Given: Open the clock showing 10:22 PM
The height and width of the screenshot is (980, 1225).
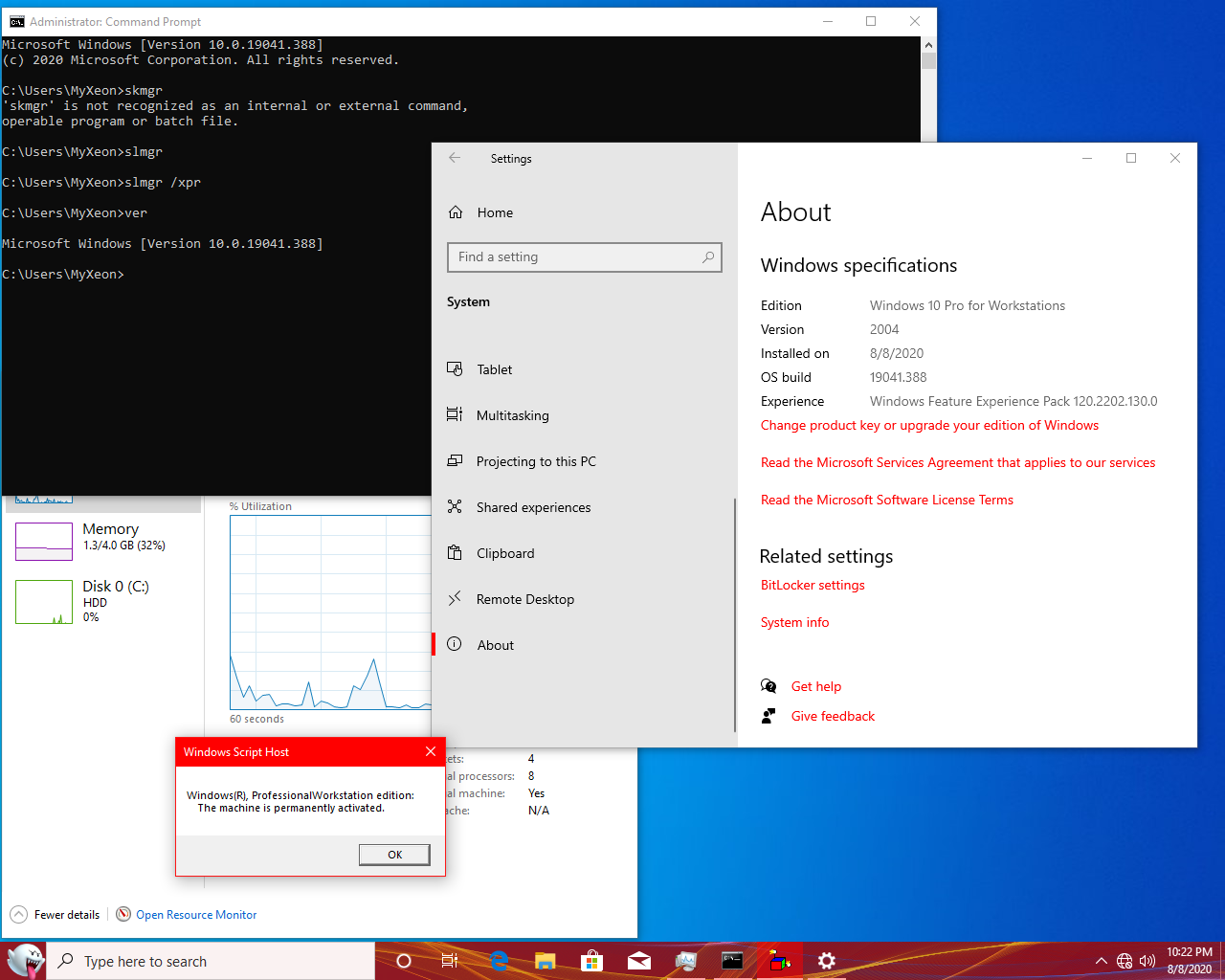Looking at the screenshot, I should pyautogui.click(x=1190, y=961).
